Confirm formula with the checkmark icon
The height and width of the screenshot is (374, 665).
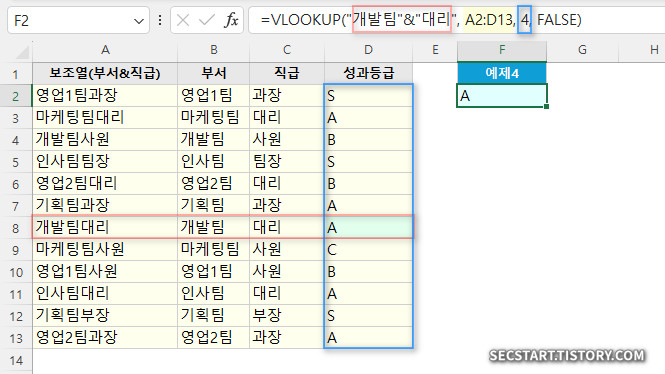point(207,20)
